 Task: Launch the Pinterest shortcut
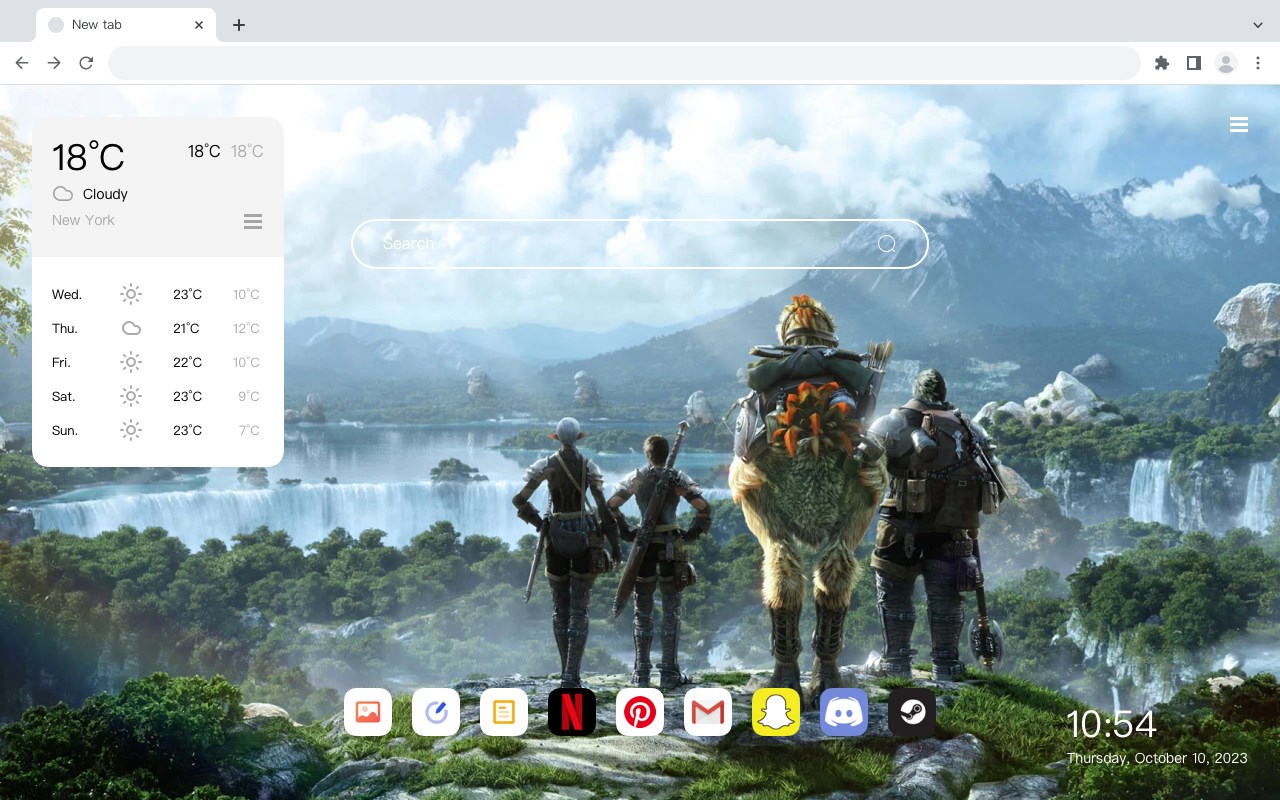[640, 712]
